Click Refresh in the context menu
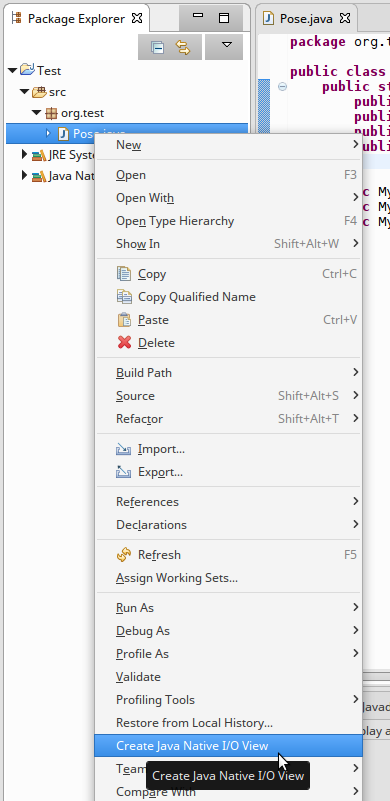Image resolution: width=390 pixels, height=801 pixels. pyautogui.click(x=228, y=555)
